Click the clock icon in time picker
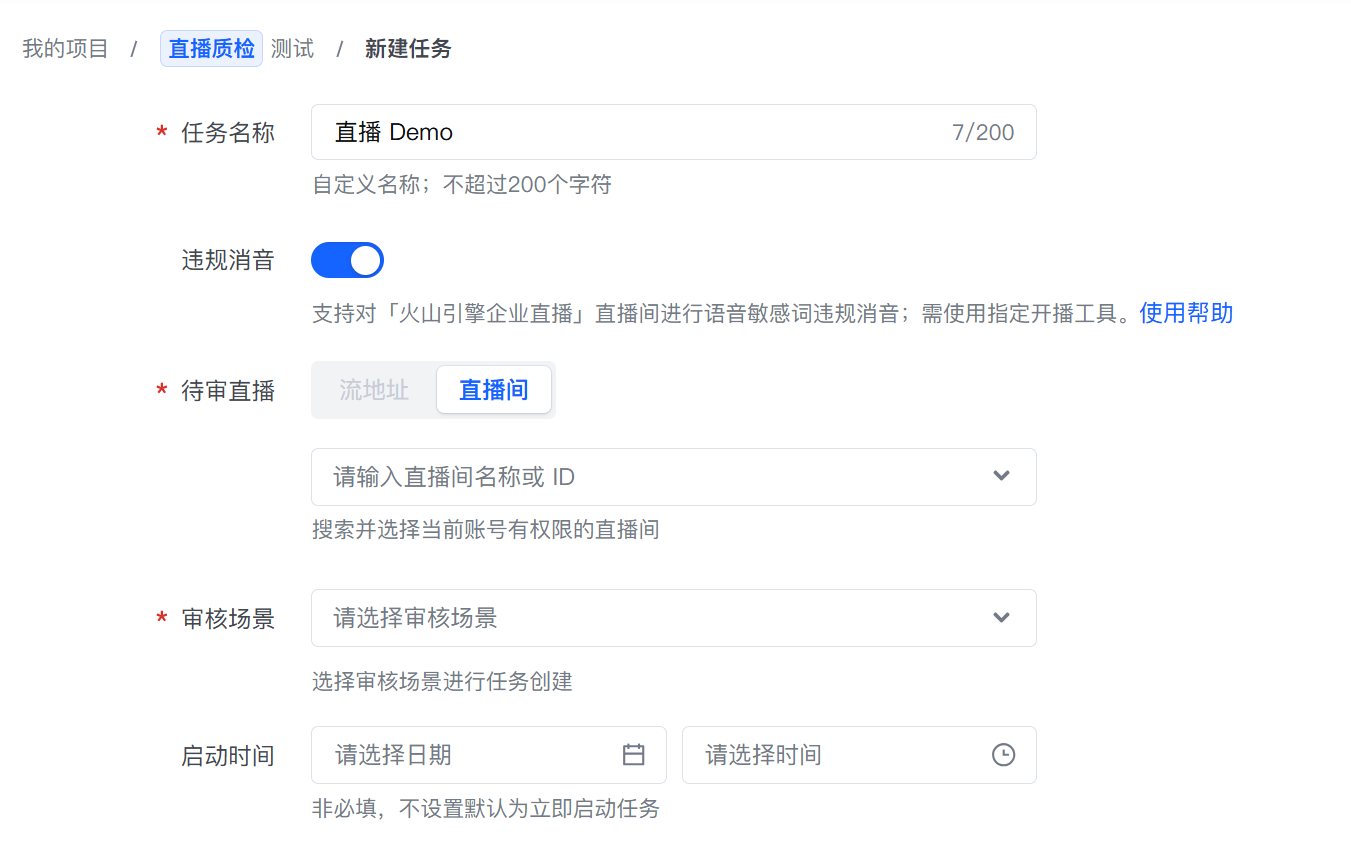 [x=1003, y=755]
